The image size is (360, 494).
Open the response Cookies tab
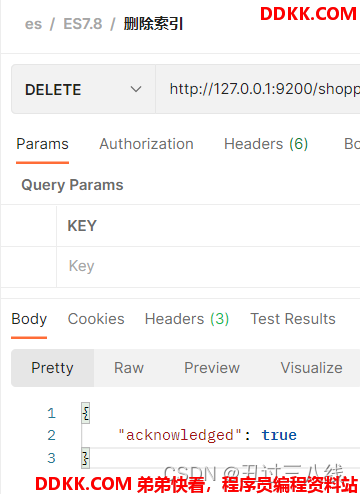click(x=96, y=319)
